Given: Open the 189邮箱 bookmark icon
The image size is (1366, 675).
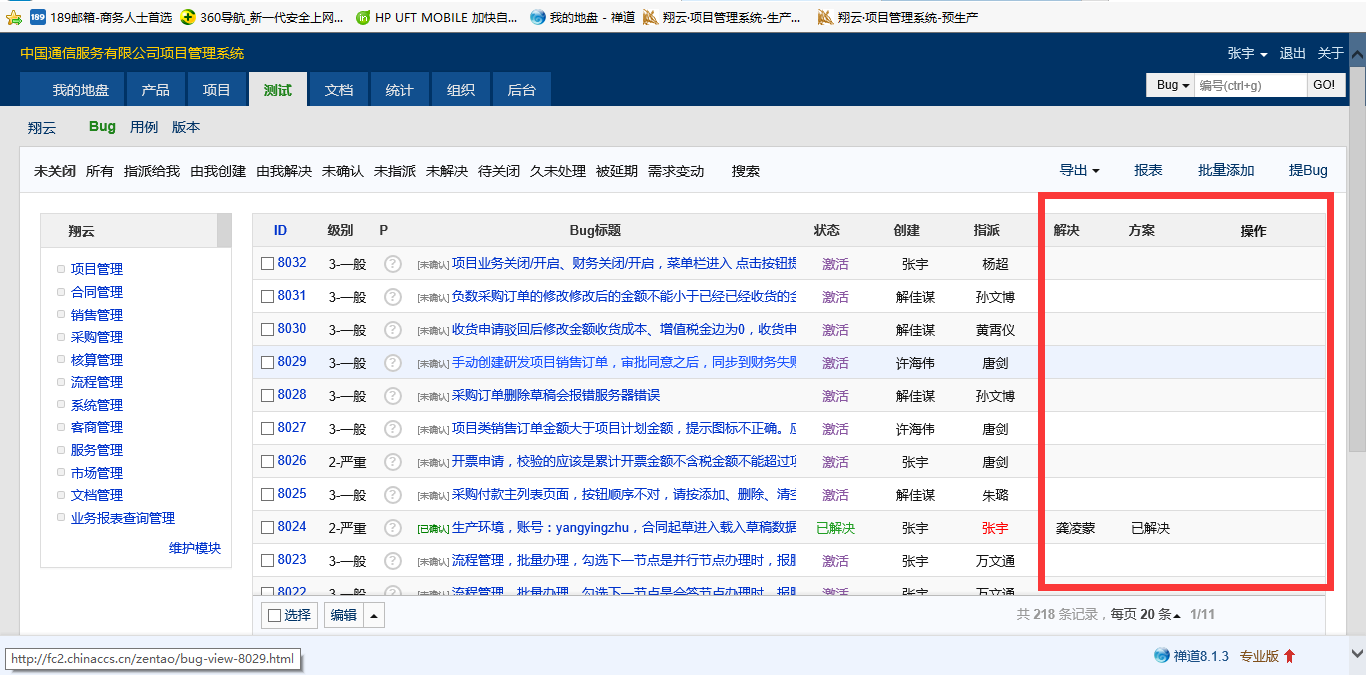Looking at the screenshot, I should click(x=38, y=17).
